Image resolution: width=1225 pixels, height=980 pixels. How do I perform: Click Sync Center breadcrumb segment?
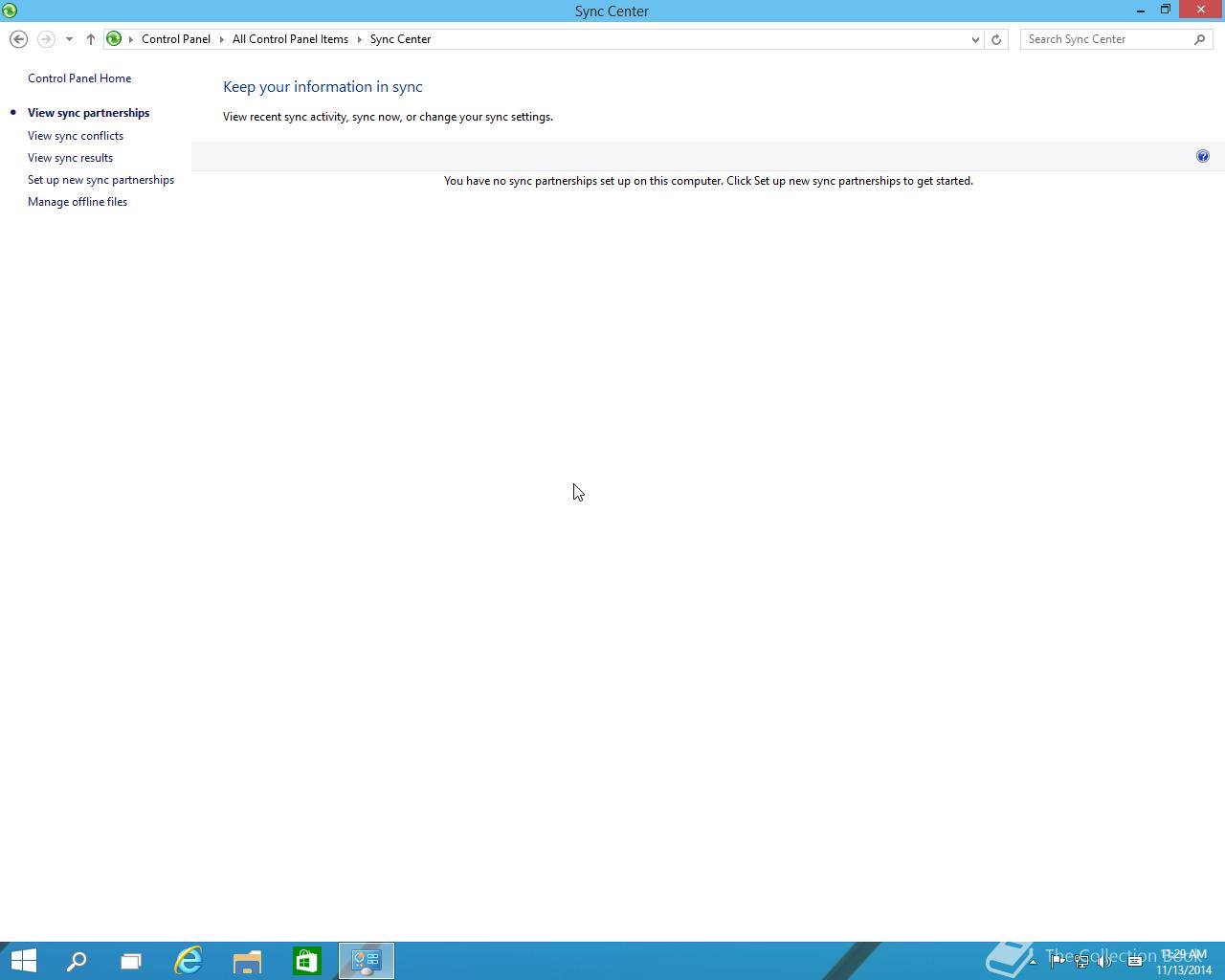400,39
